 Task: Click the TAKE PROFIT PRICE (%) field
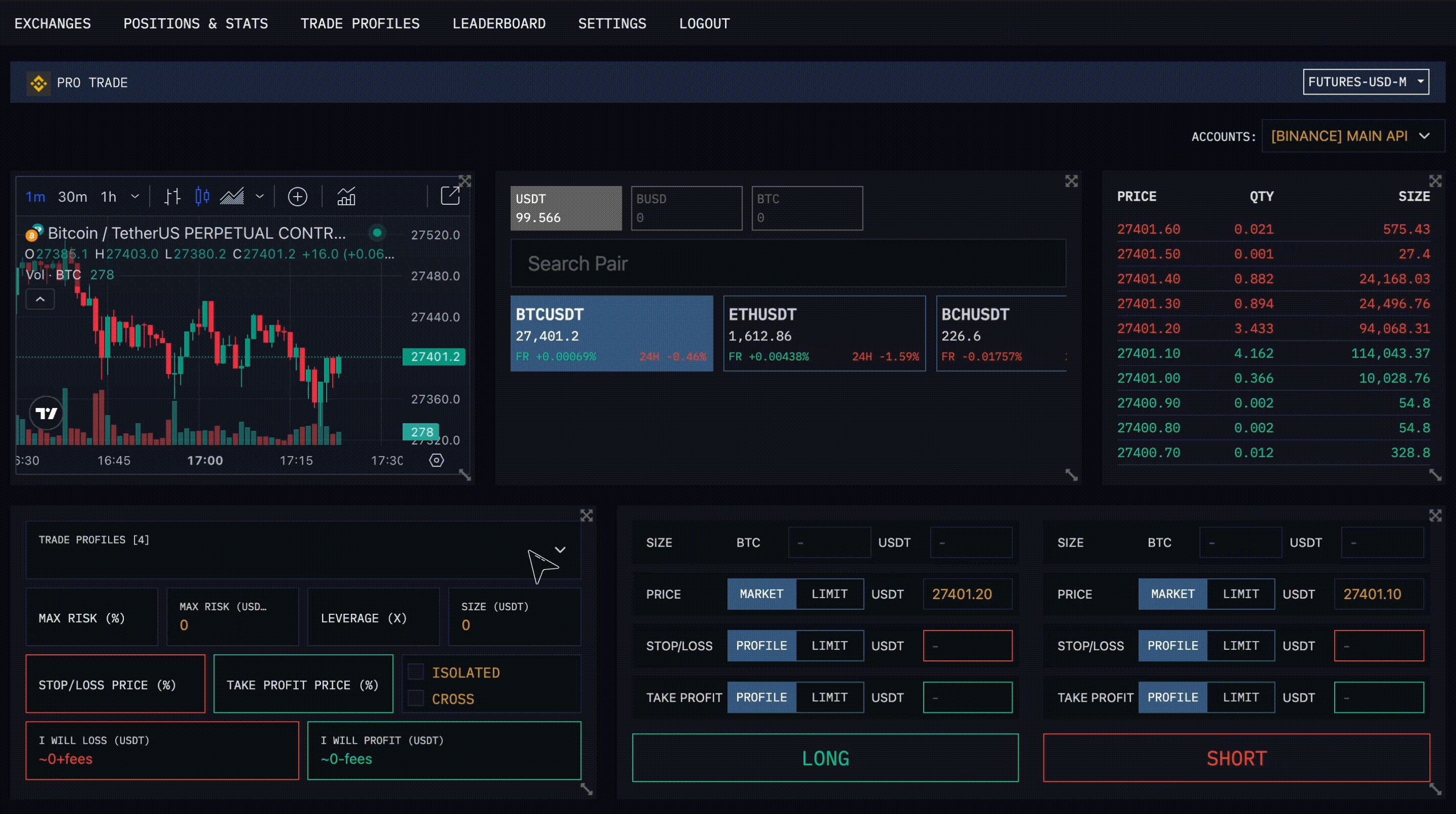(x=303, y=684)
